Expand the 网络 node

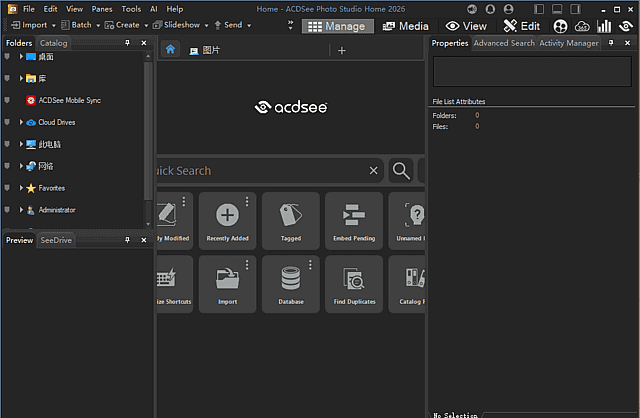click(x=21, y=166)
